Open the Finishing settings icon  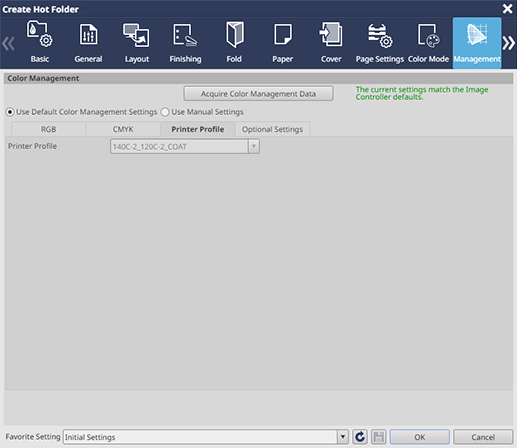pos(185,43)
